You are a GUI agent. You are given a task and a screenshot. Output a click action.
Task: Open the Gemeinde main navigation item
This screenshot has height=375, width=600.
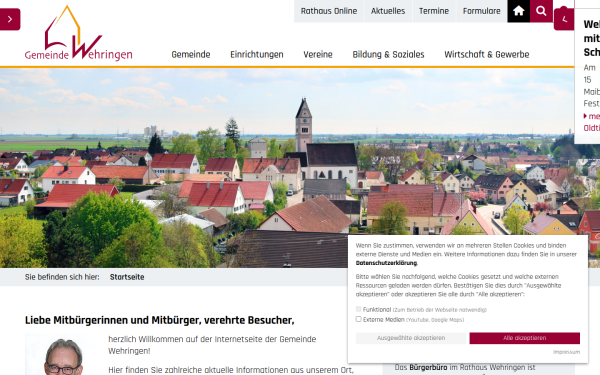pyautogui.click(x=191, y=55)
